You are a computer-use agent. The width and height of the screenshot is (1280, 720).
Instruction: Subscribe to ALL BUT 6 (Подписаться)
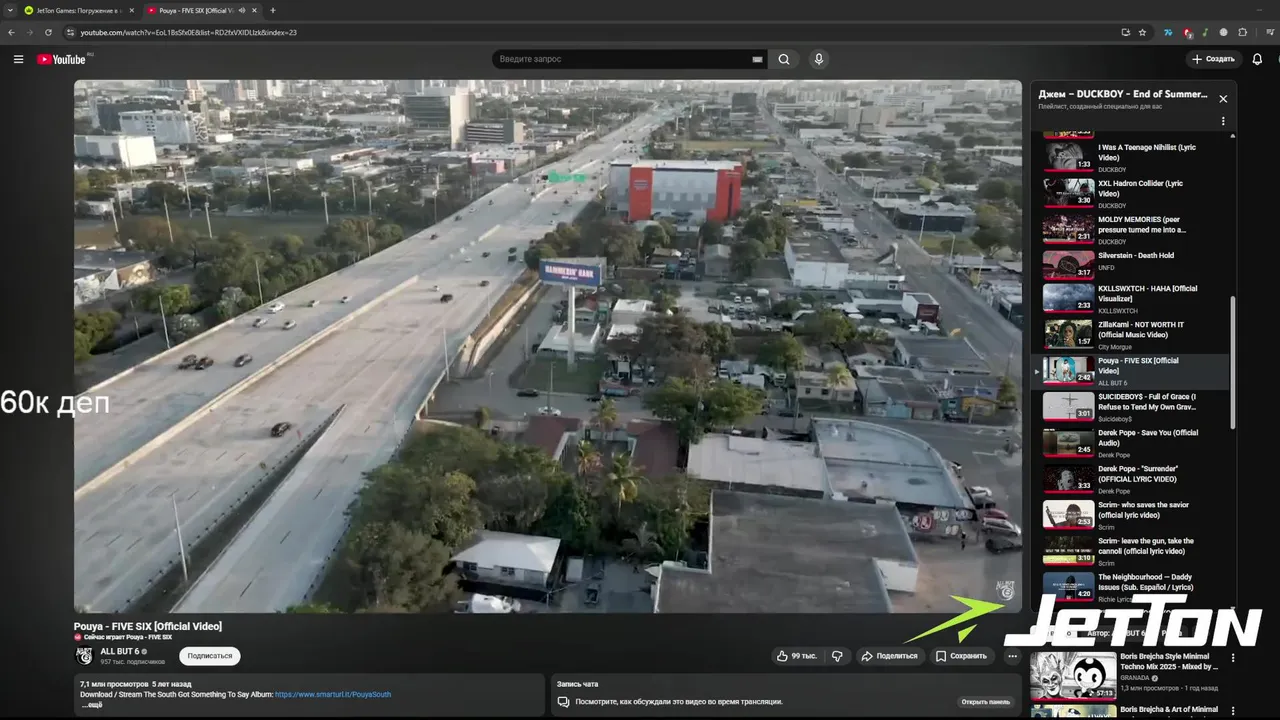(x=210, y=656)
